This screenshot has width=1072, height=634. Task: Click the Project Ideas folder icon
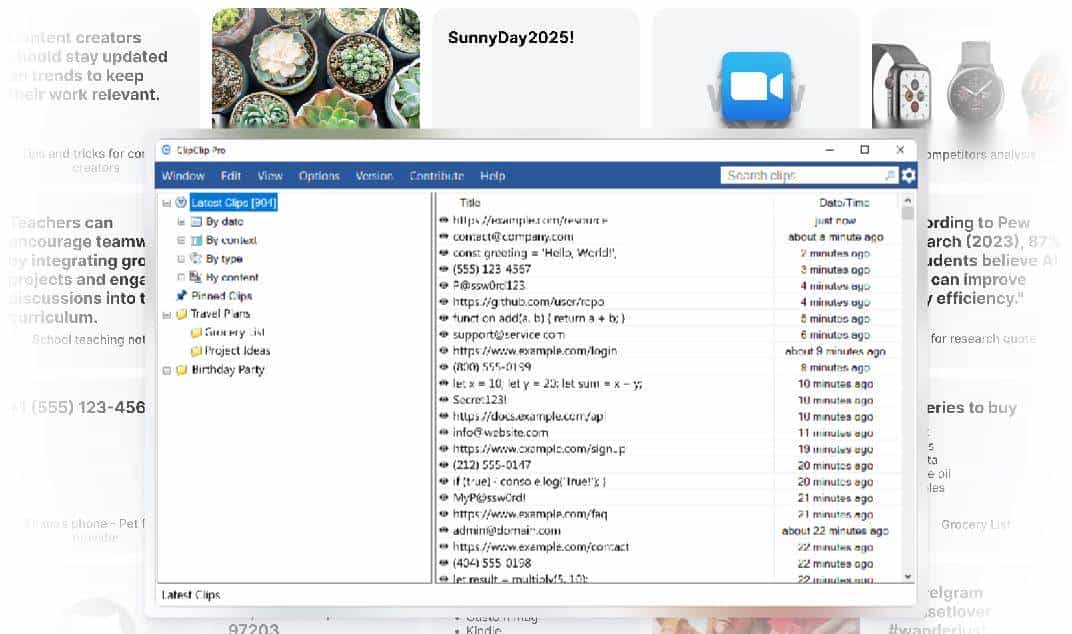[196, 351]
